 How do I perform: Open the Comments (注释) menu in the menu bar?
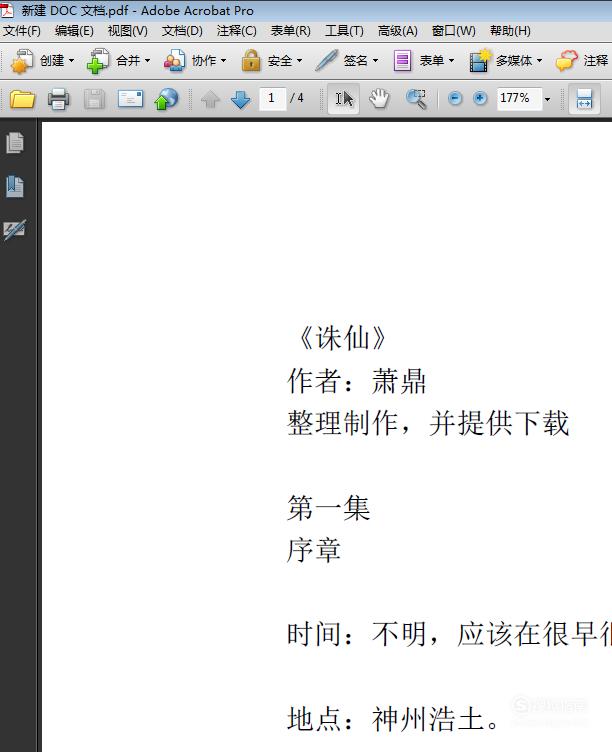(x=236, y=31)
